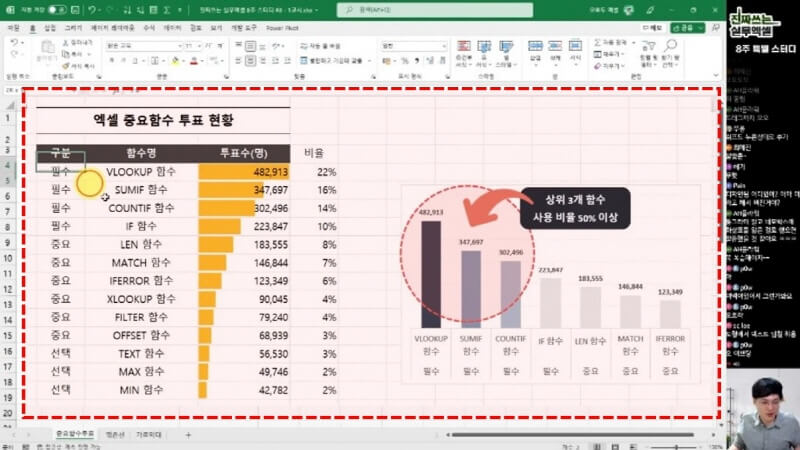
Task: Click the Format Painter (서식 복사) brush
Action: click(x=79, y=66)
